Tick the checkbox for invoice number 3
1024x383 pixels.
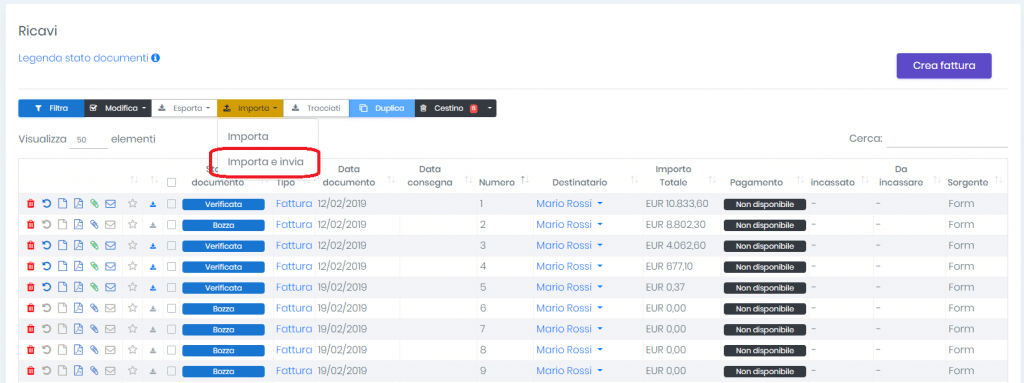172,246
